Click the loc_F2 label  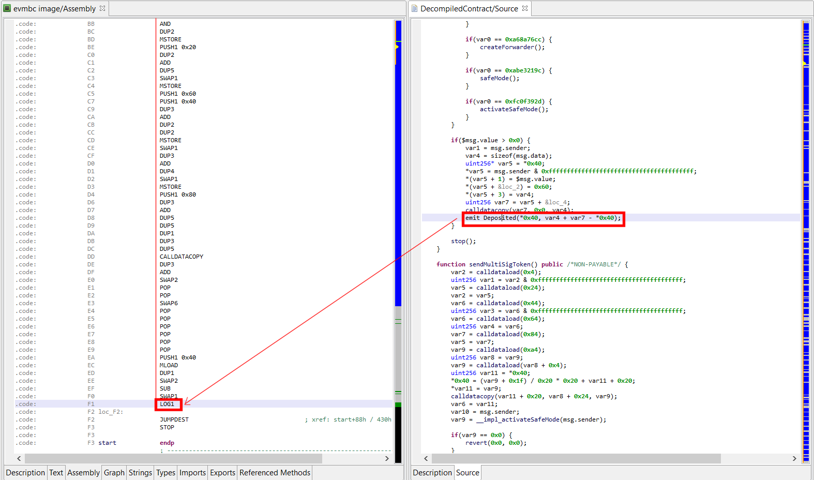point(110,412)
